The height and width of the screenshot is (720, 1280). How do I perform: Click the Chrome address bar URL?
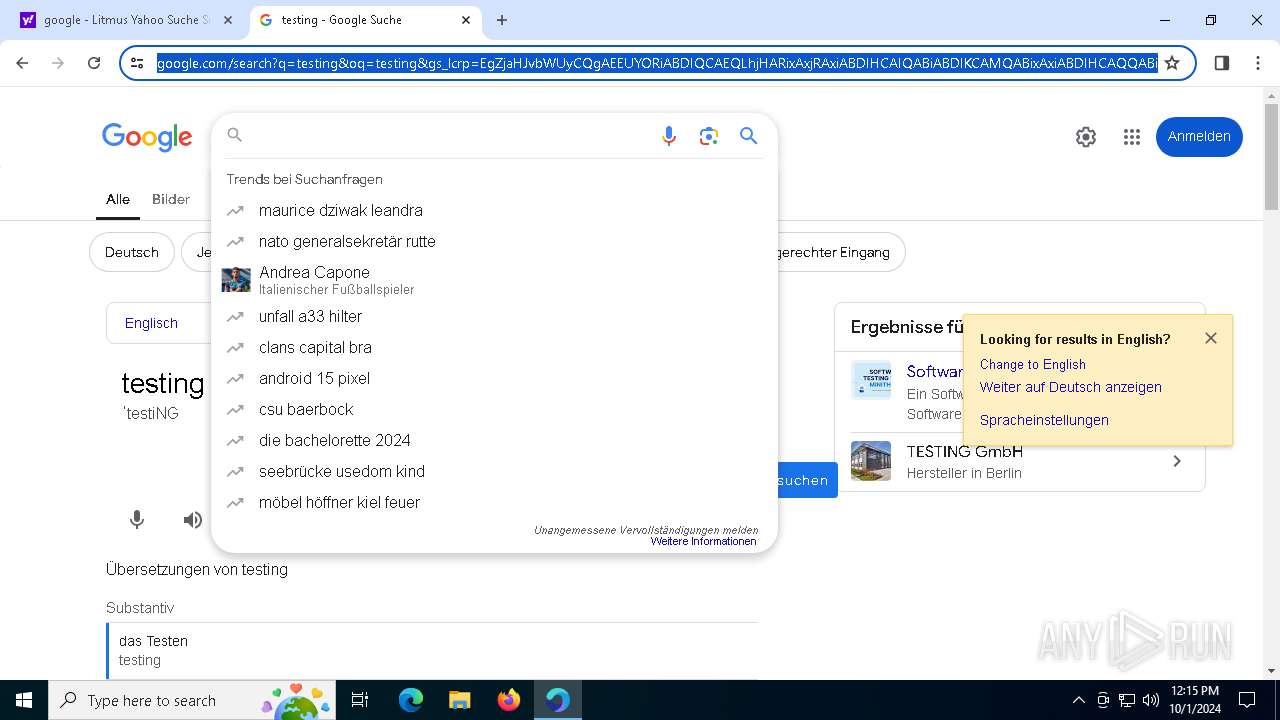[657, 63]
